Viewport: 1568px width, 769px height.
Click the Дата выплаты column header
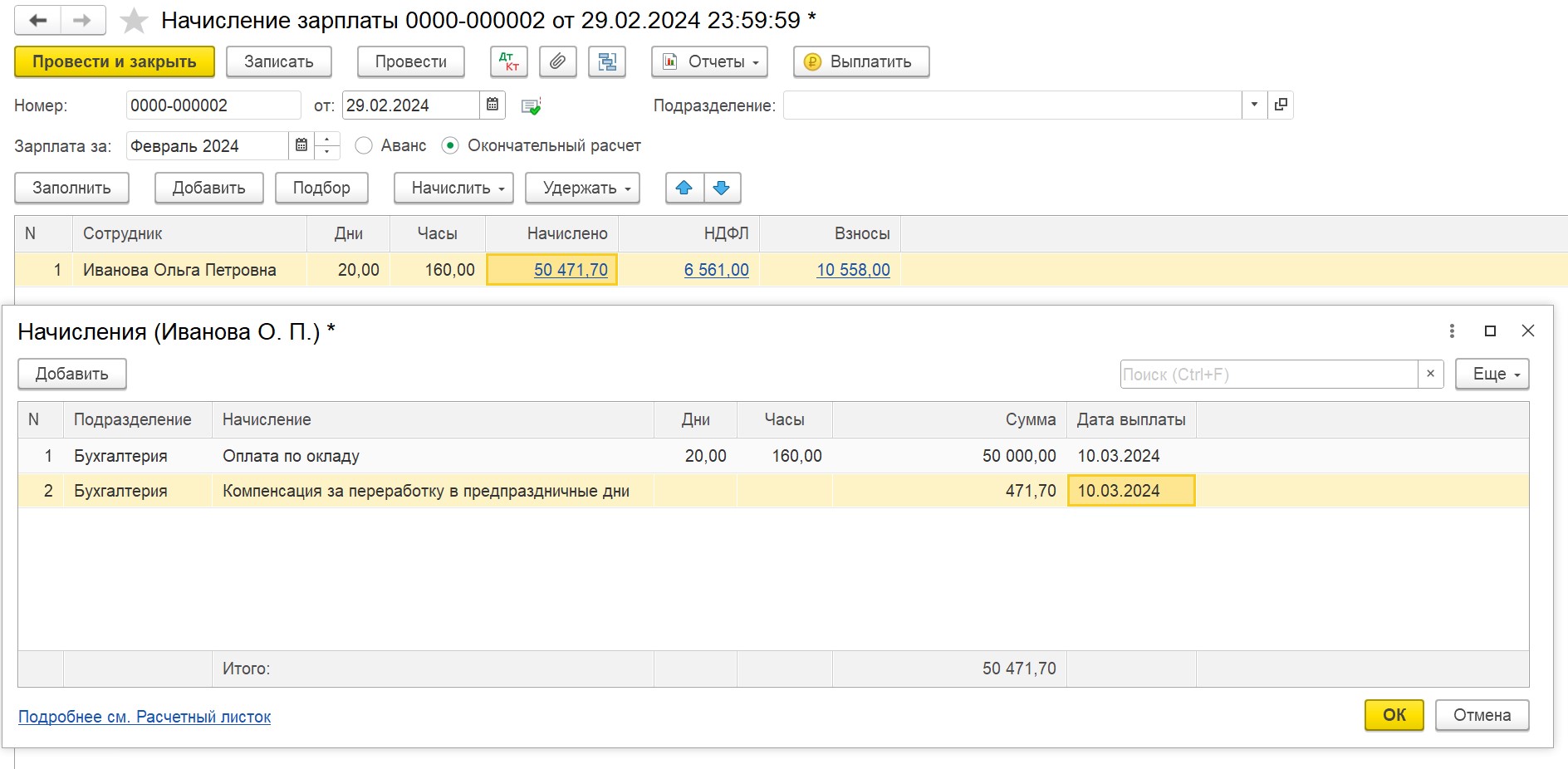1131,419
